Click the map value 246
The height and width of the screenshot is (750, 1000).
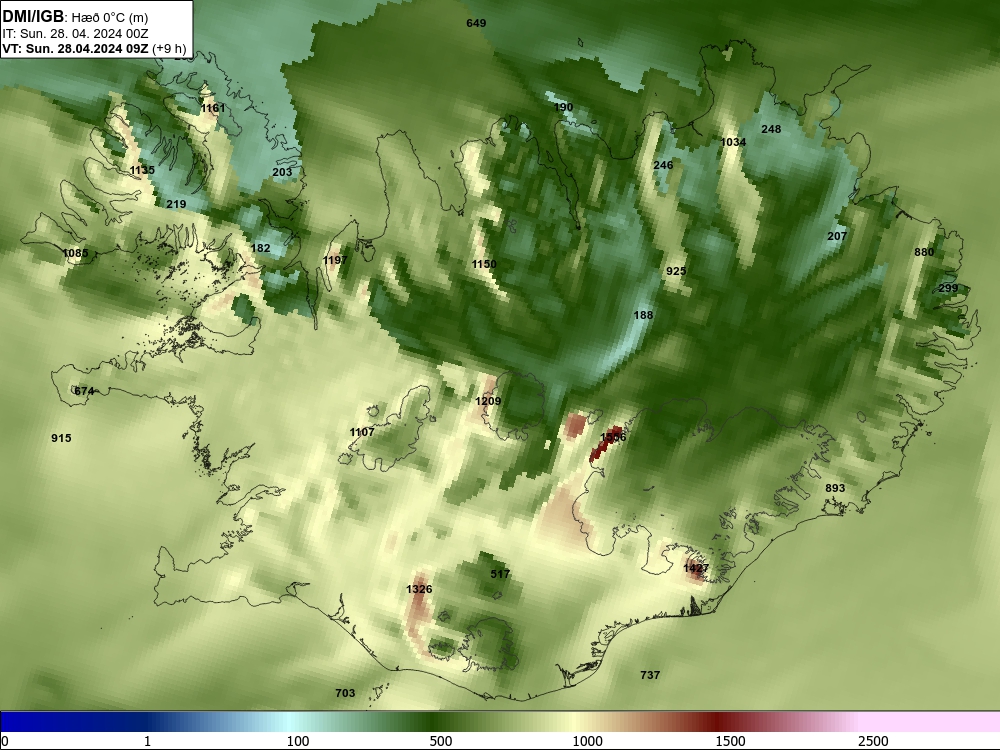[663, 165]
